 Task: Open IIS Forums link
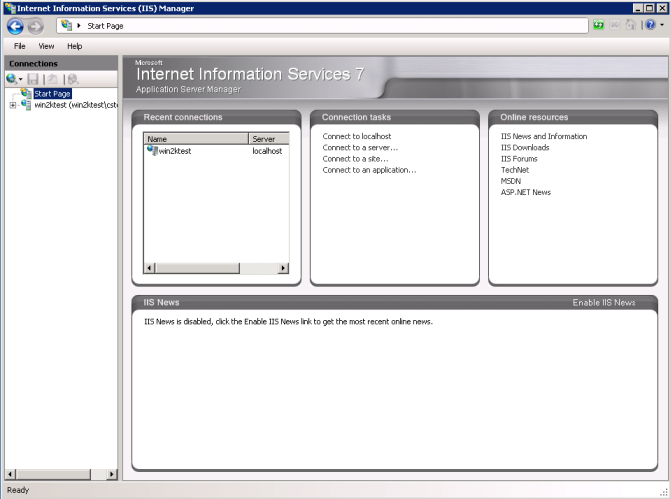click(519, 159)
